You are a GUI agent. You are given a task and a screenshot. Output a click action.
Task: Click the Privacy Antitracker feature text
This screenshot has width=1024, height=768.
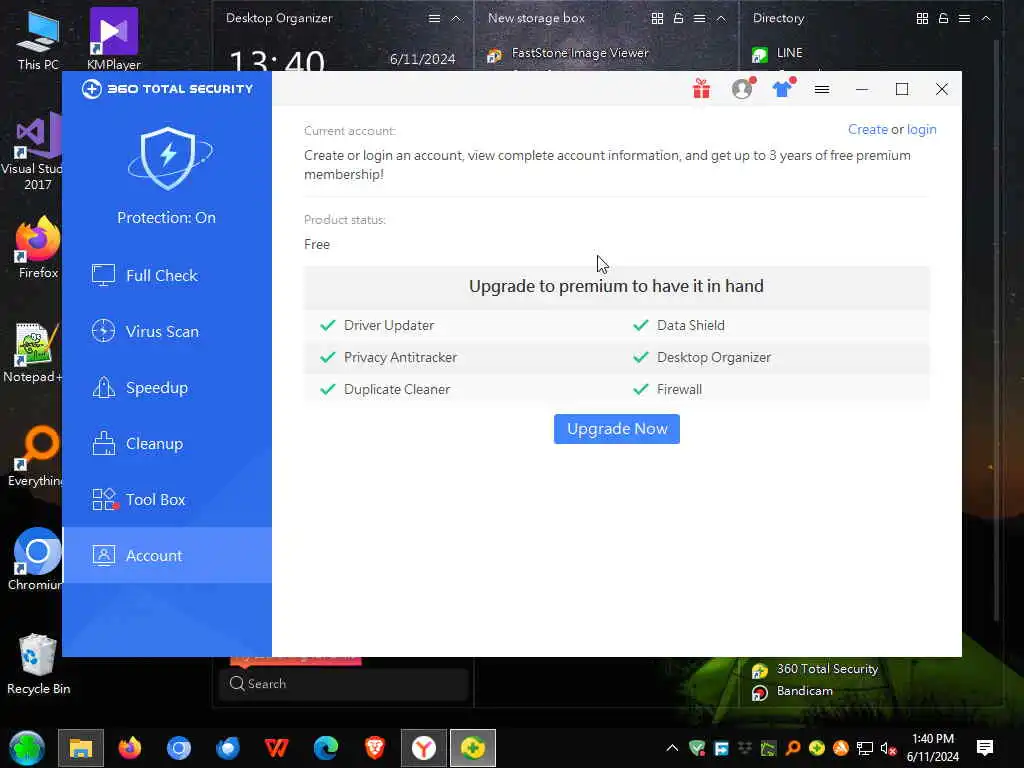click(400, 357)
